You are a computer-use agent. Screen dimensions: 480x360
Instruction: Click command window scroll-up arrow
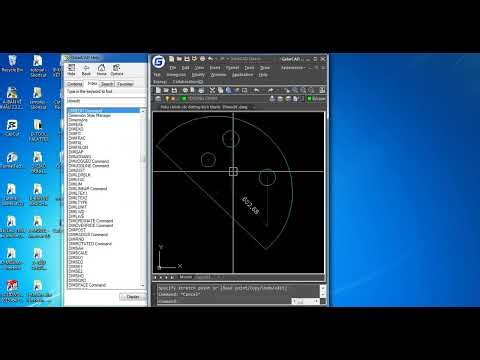point(323,287)
